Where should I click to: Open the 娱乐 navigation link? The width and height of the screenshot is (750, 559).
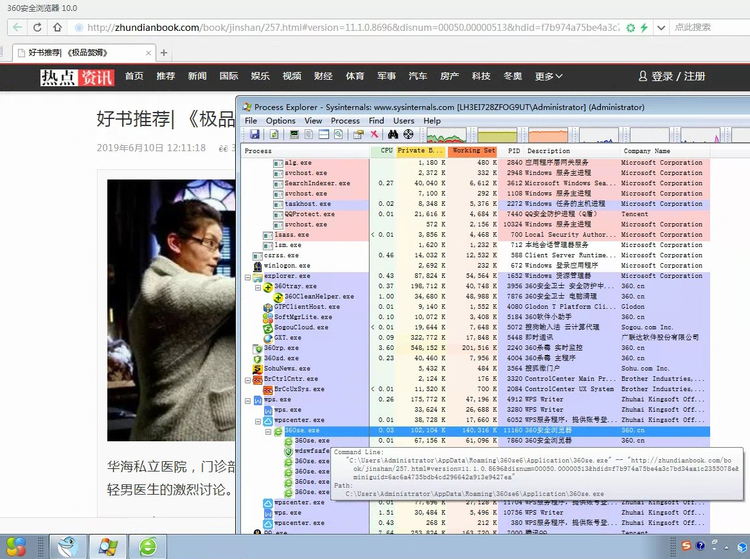[x=260, y=76]
